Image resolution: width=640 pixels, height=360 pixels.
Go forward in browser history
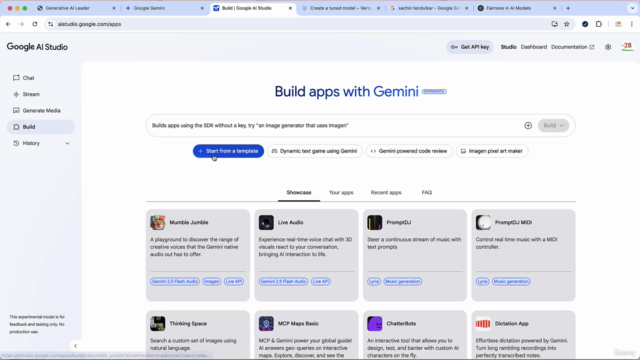[21, 24]
